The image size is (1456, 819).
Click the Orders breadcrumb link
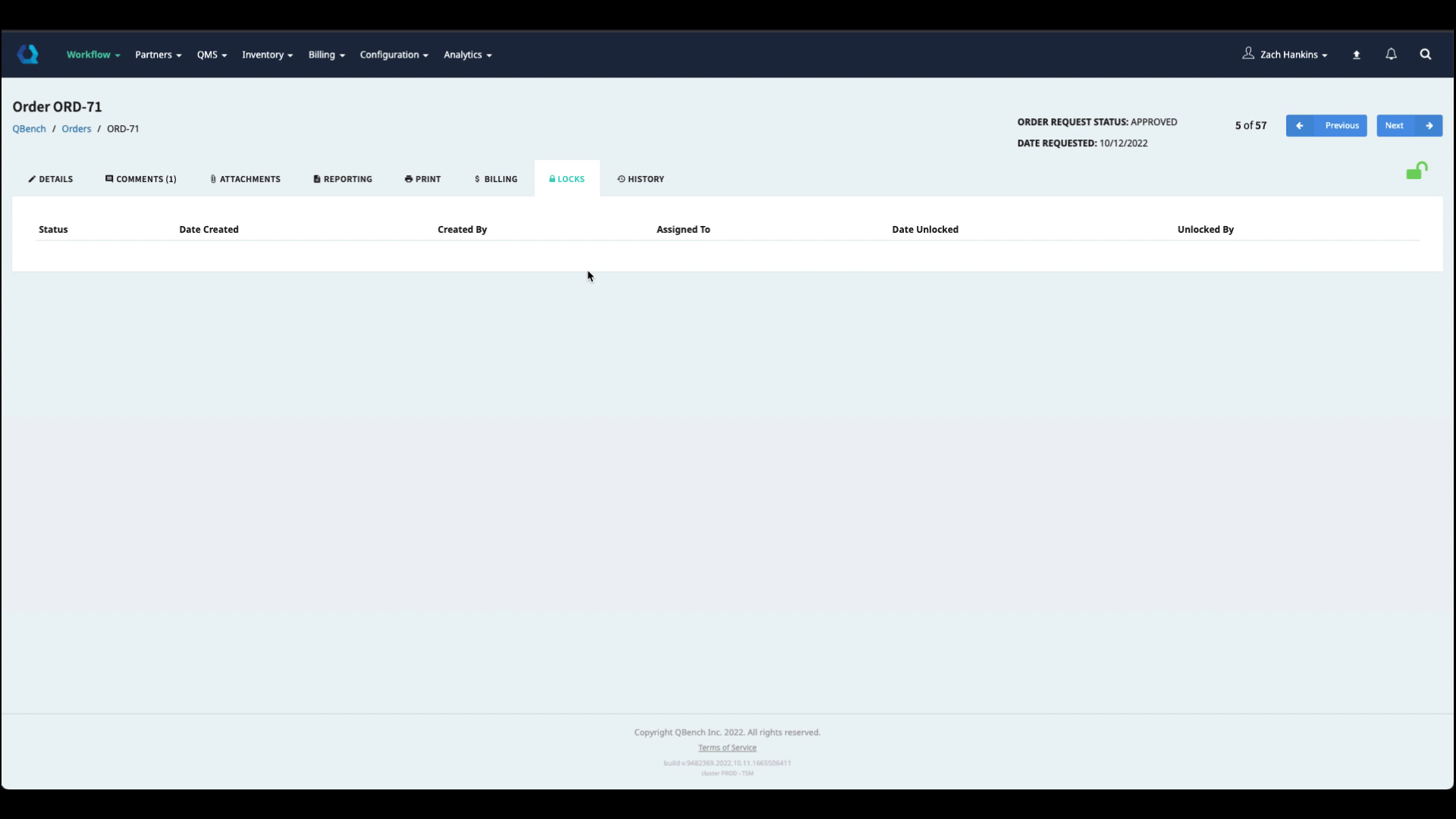(x=76, y=129)
